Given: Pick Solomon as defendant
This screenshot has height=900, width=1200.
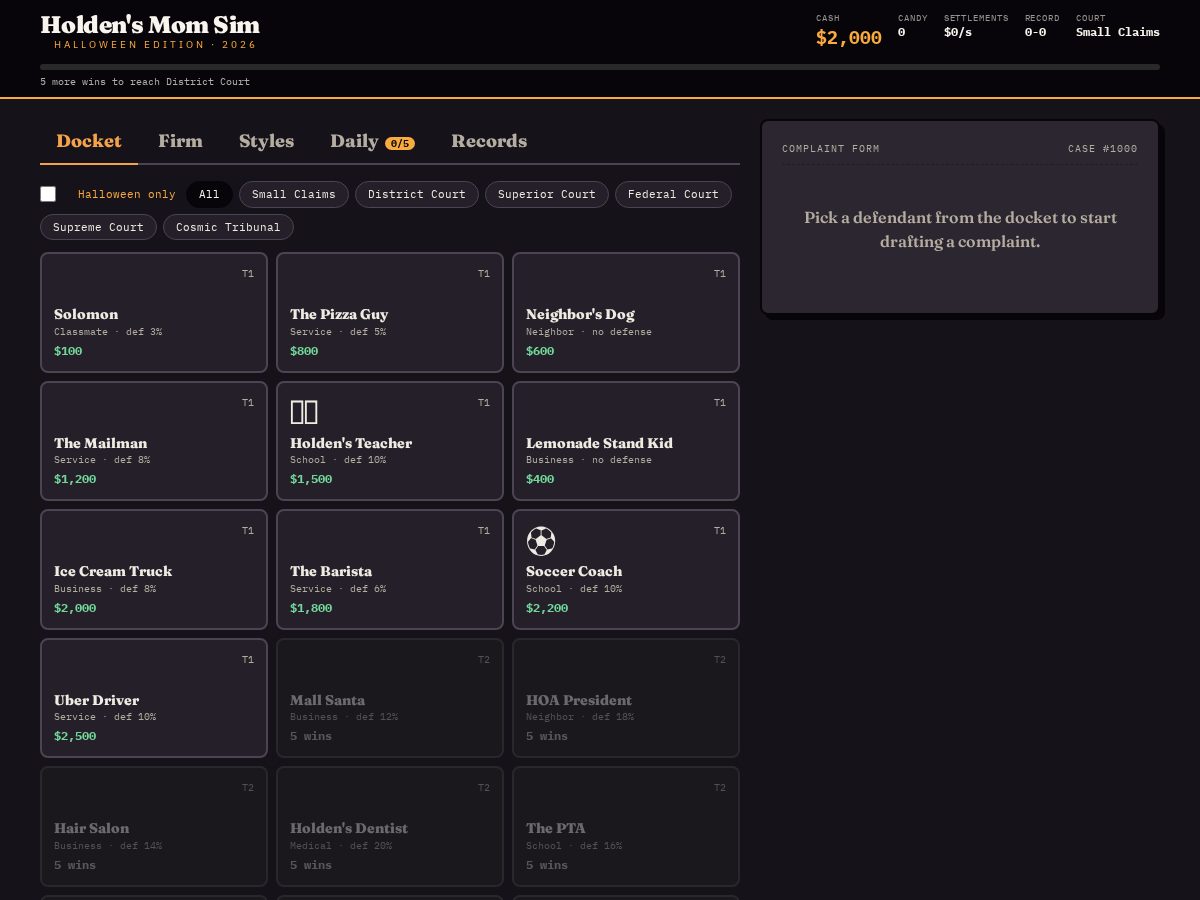Looking at the screenshot, I should click(154, 312).
